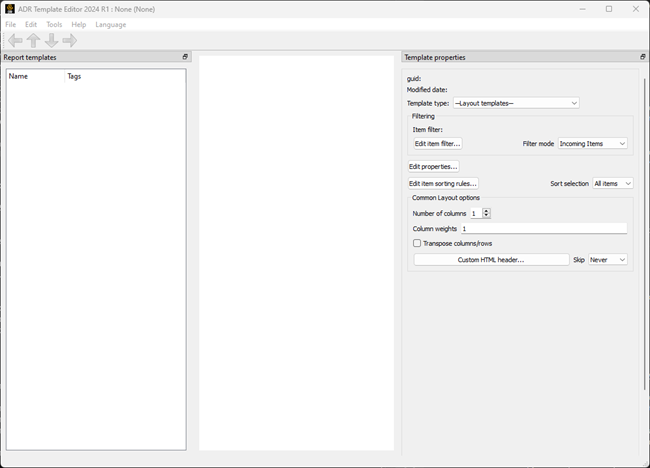
Task: Click the right arrow toolbar icon
Action: coord(69,41)
